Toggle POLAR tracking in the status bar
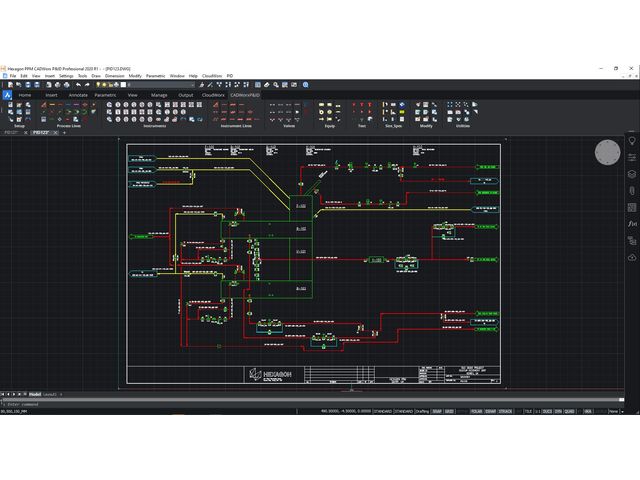The image size is (640, 480). point(476,411)
